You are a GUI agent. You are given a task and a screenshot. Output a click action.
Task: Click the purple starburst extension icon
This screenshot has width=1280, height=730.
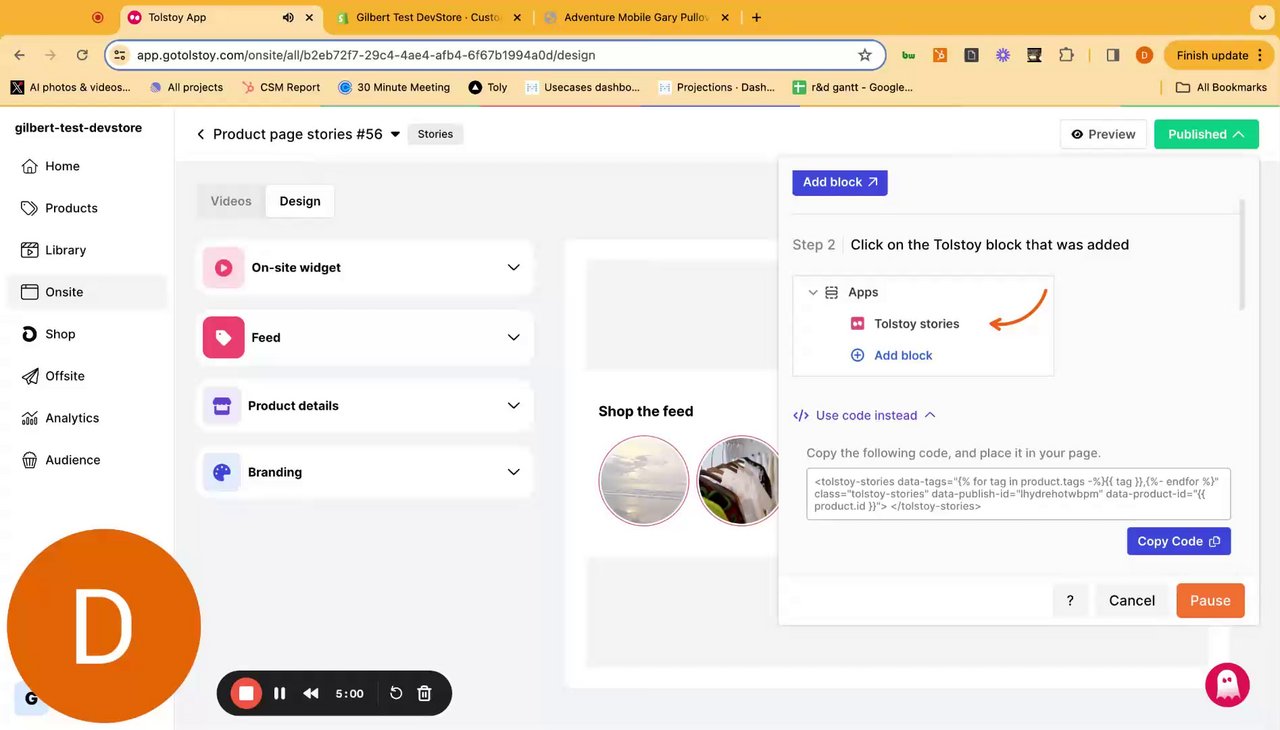[1002, 55]
